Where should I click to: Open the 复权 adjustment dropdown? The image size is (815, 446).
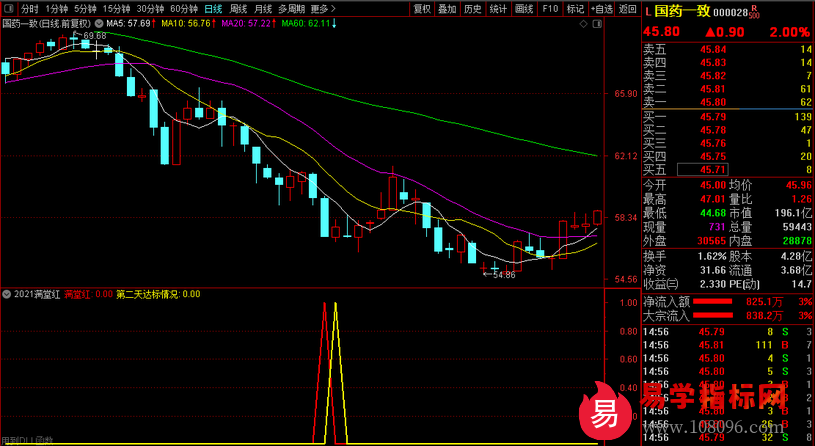[x=423, y=9]
